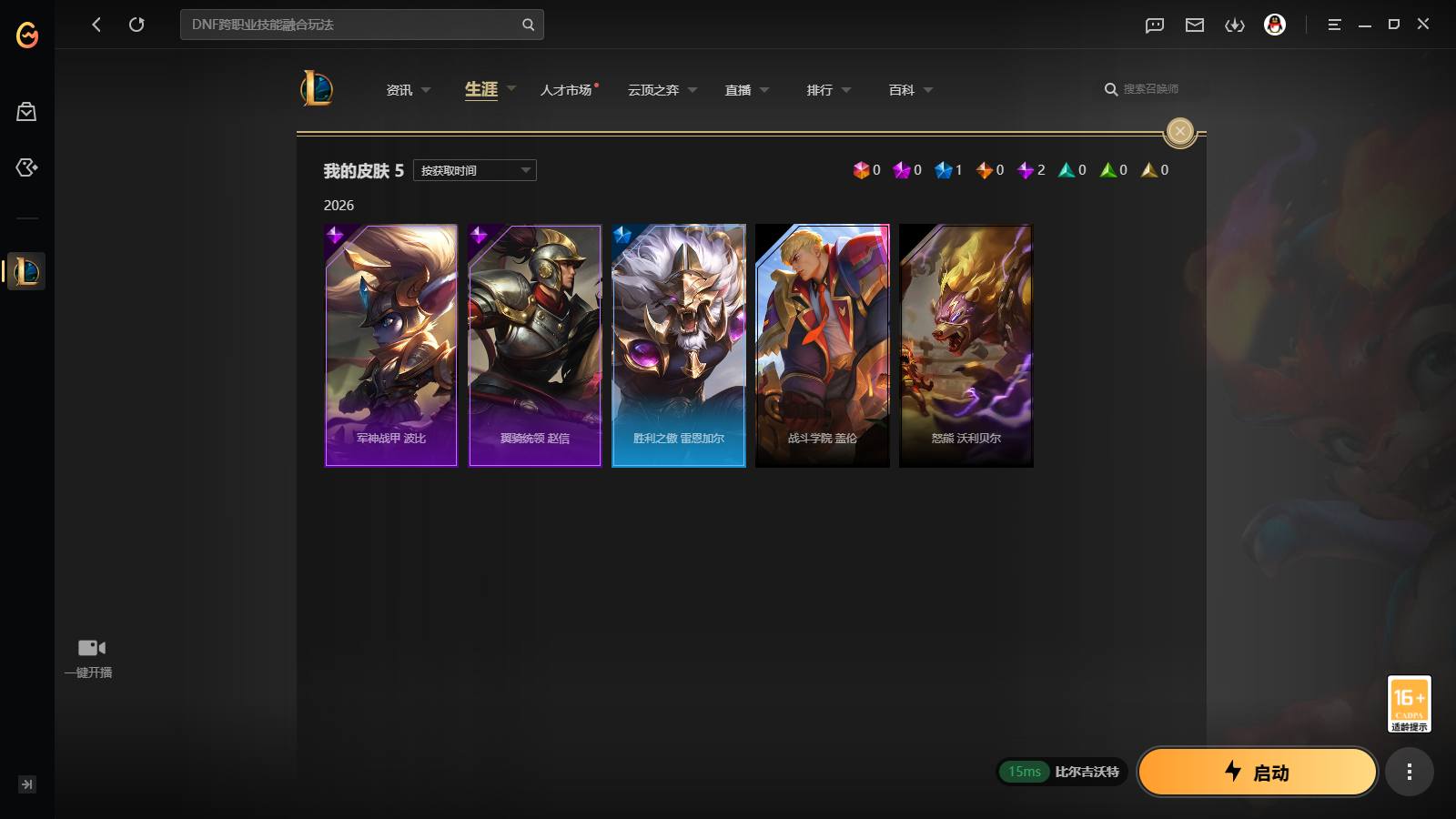Click the League of Legends L logo
Screen dimensions: 1456x819
pos(317,88)
